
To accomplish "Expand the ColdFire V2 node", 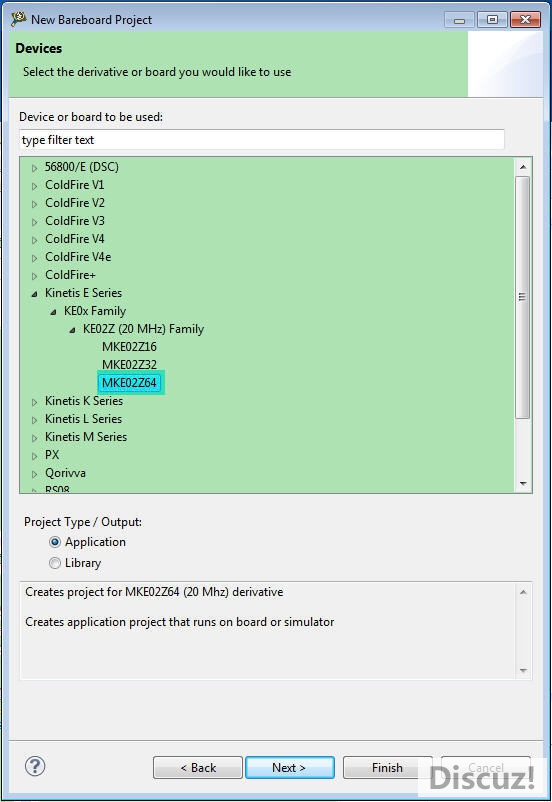I will click(35, 204).
